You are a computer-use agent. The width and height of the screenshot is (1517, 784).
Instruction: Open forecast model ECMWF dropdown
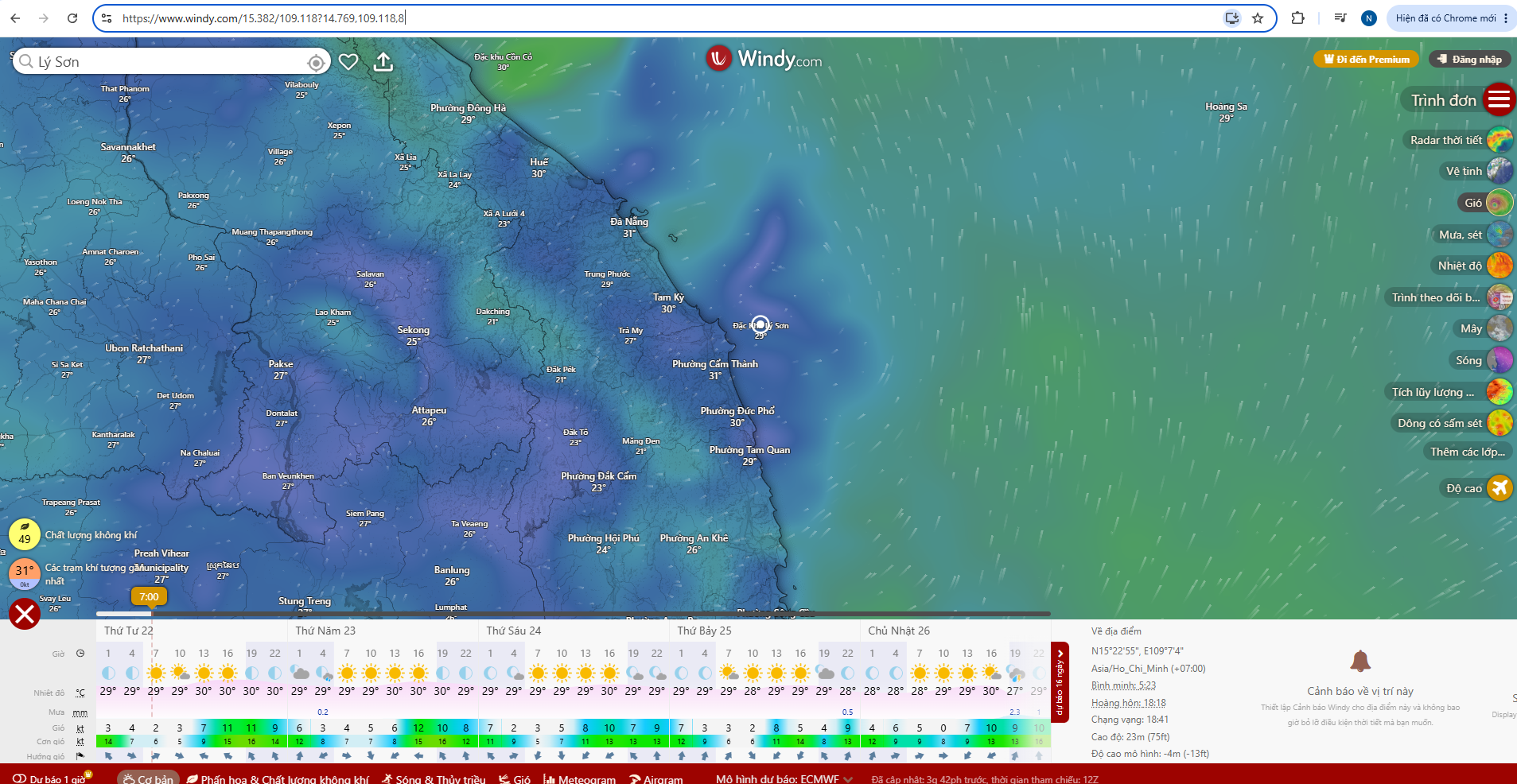(x=784, y=778)
